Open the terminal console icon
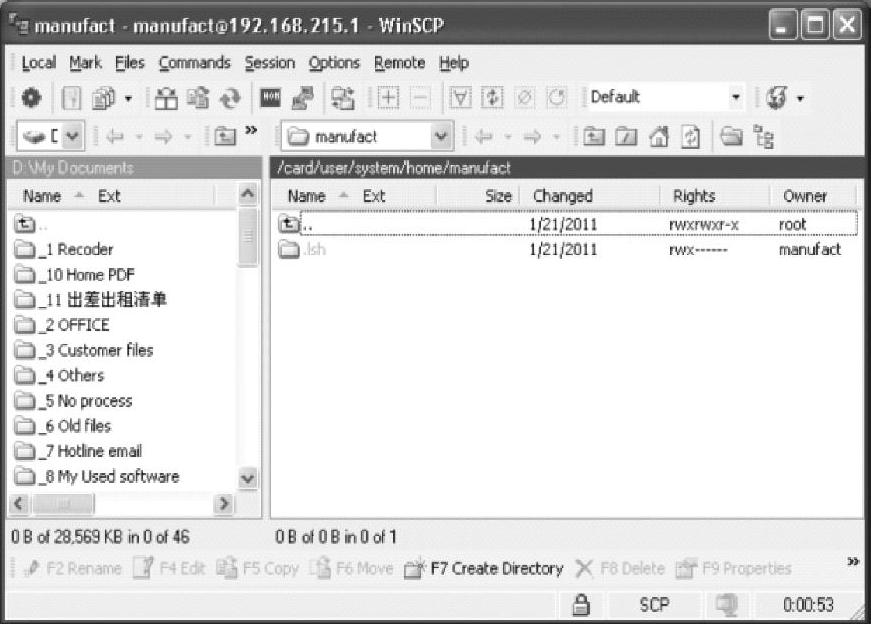871x624 pixels. [x=271, y=98]
